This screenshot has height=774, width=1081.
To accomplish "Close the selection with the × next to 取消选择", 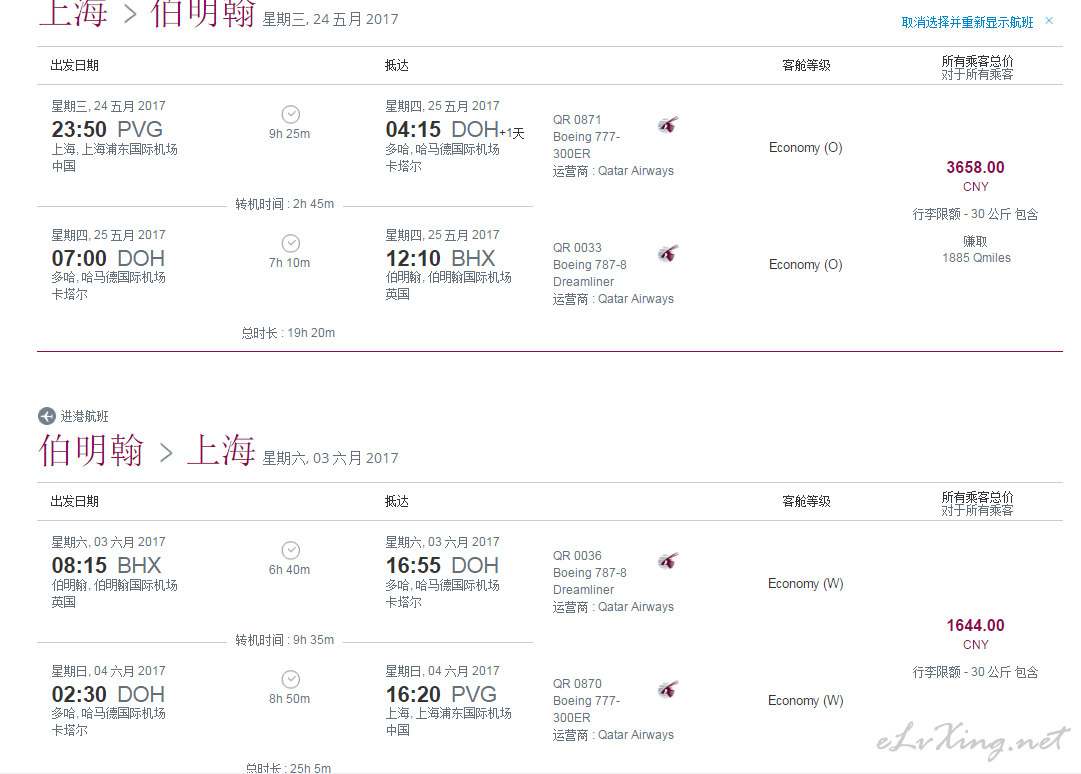I will coord(1049,21).
